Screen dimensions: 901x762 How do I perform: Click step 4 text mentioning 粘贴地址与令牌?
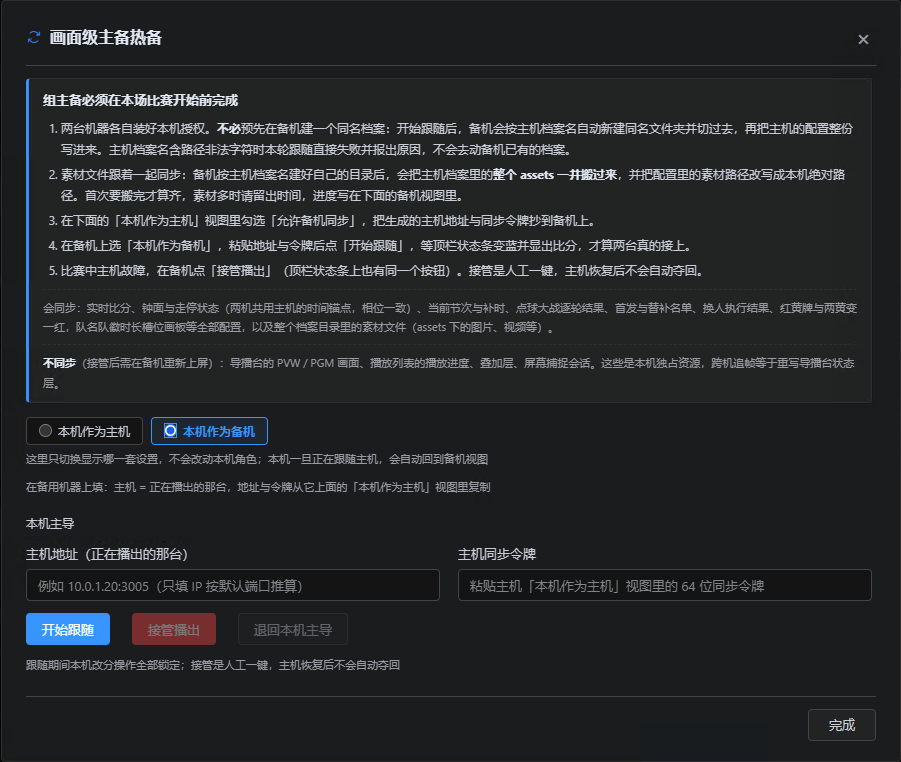tap(376, 246)
